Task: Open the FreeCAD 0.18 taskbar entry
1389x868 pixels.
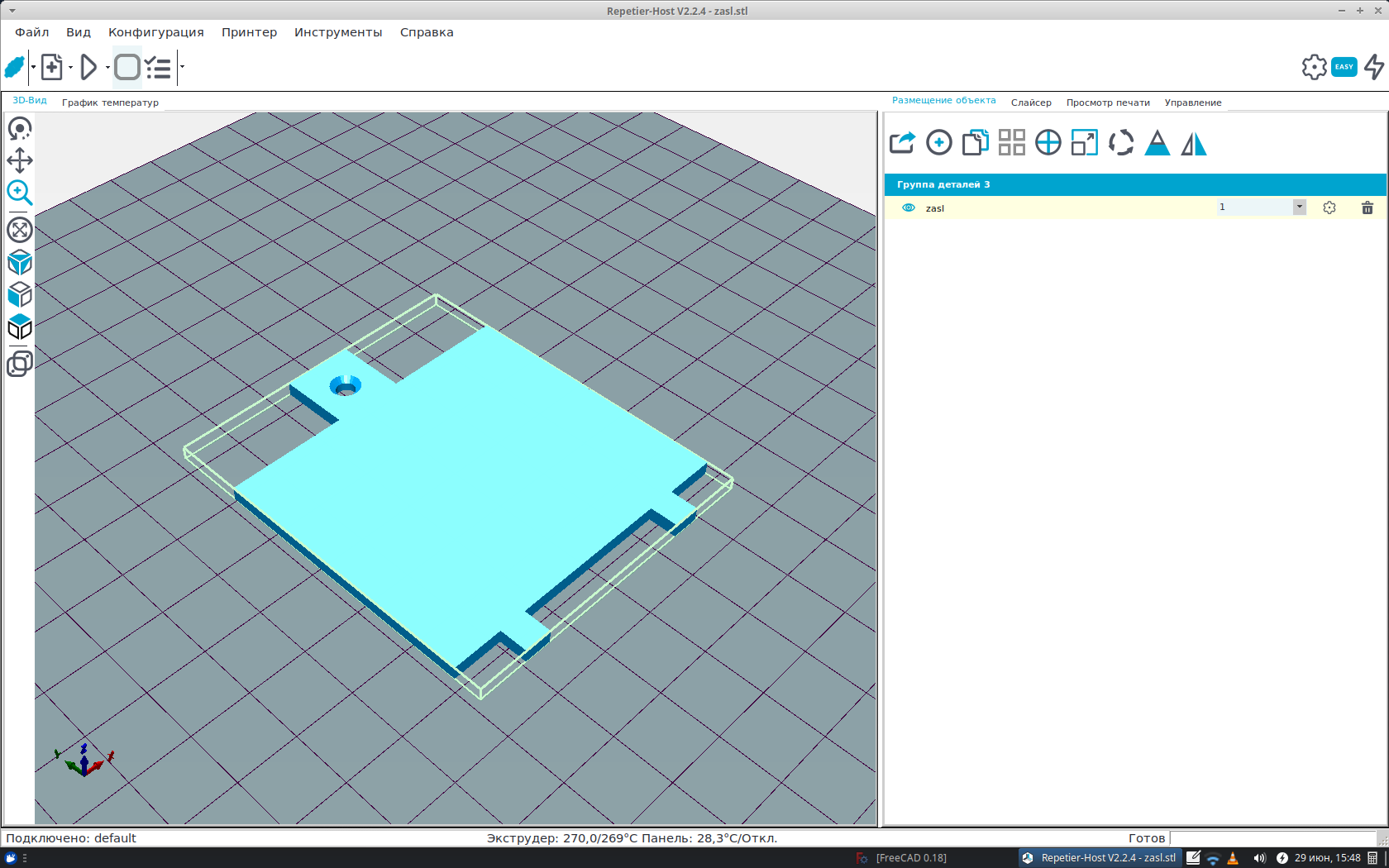Action: coord(901,858)
